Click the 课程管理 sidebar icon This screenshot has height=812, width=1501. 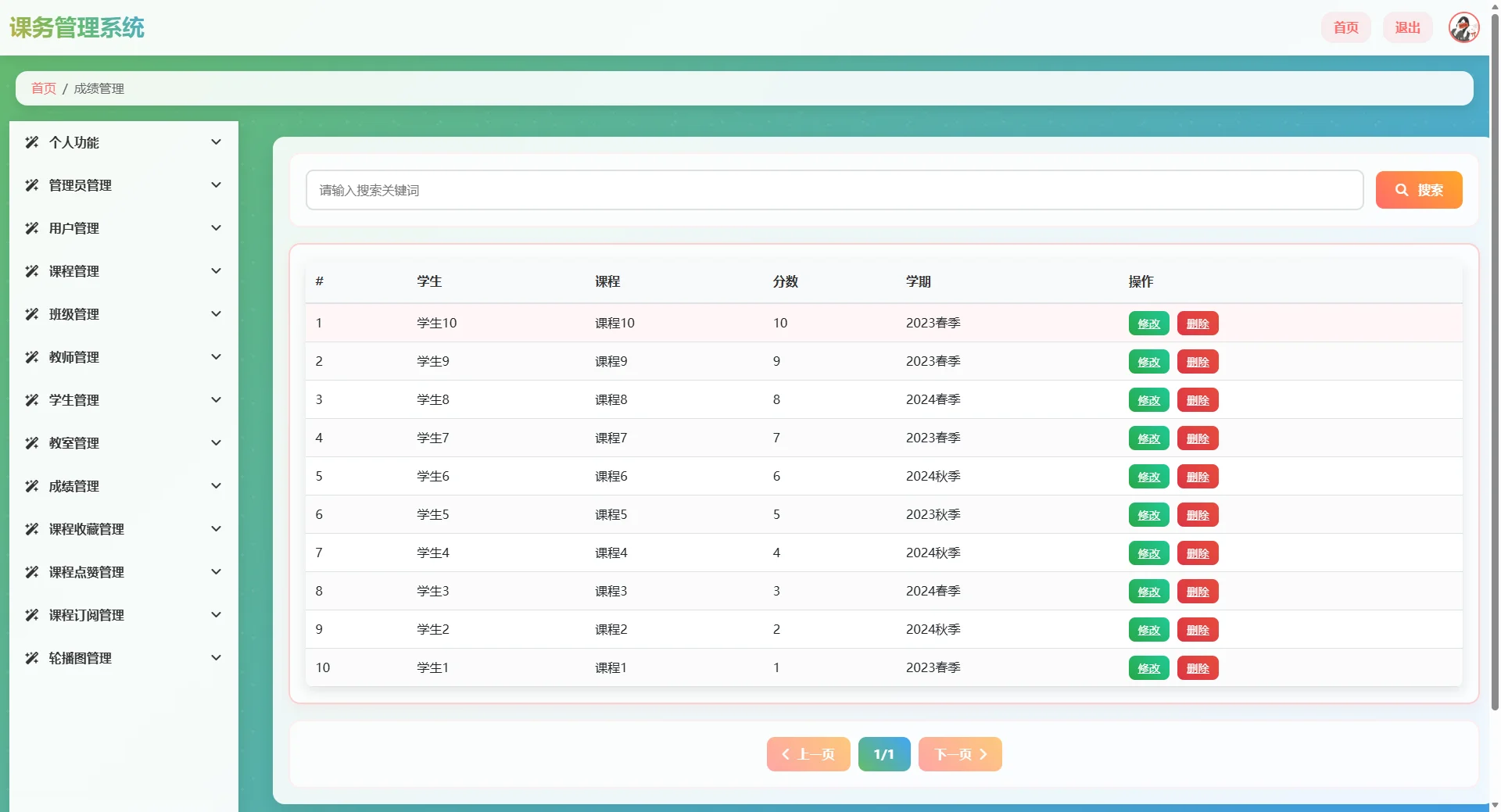(x=31, y=270)
